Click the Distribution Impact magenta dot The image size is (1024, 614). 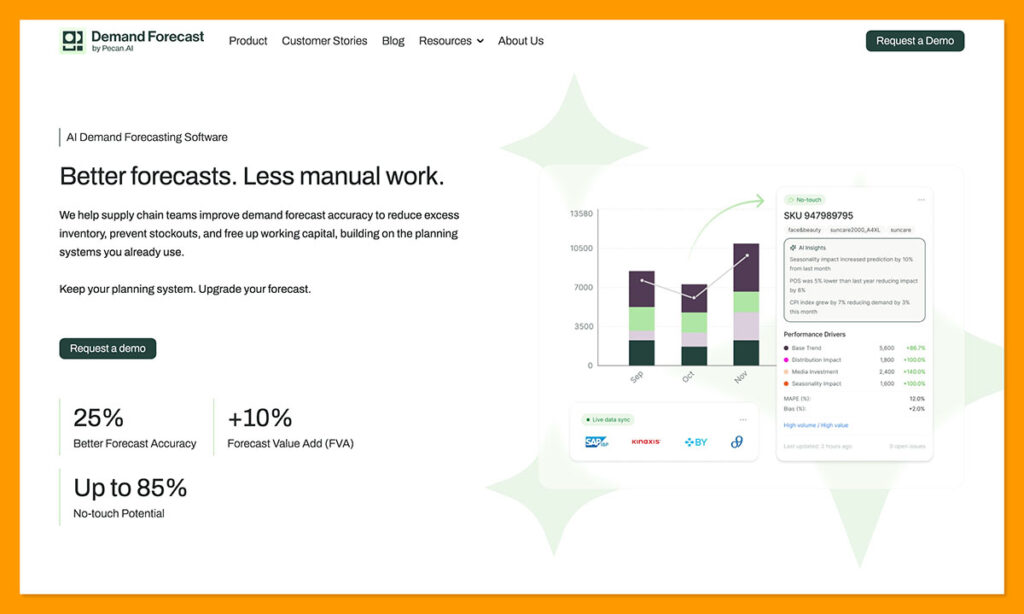coord(786,360)
